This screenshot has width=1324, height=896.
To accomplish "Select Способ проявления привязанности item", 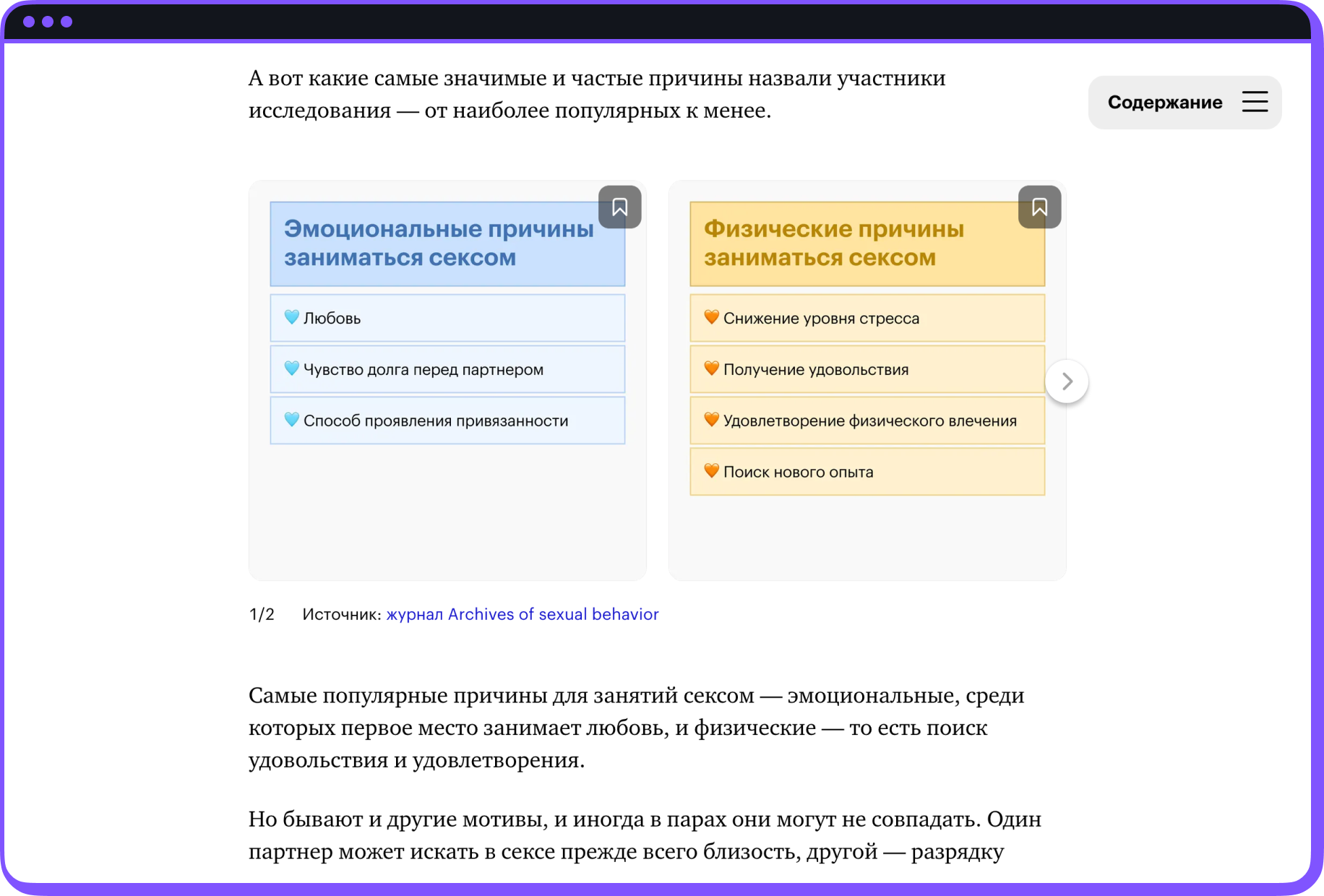I will tap(447, 420).
